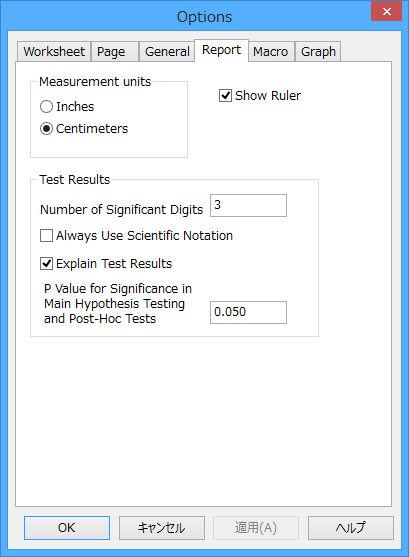Focus the P Value 0.050 input box
The image size is (409, 557).
(248, 312)
